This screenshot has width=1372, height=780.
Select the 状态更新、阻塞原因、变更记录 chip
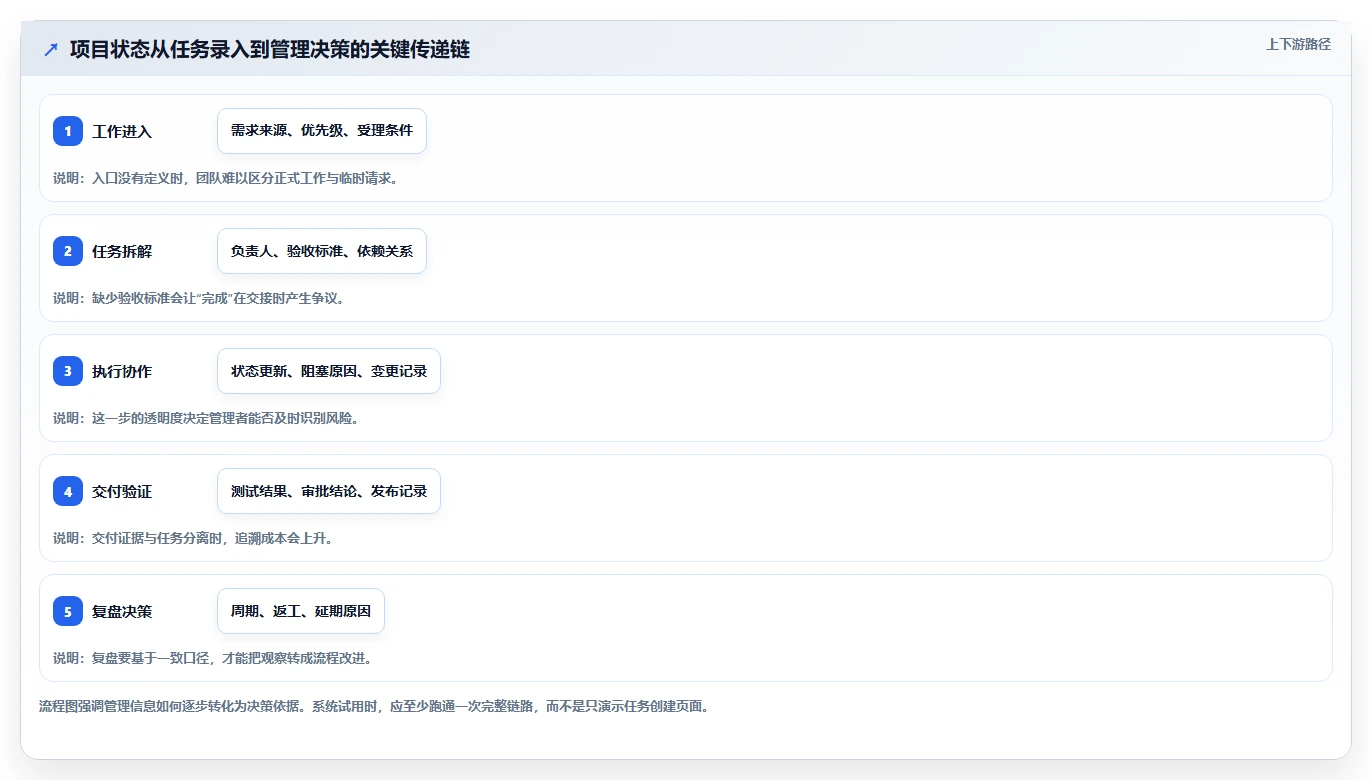[329, 371]
